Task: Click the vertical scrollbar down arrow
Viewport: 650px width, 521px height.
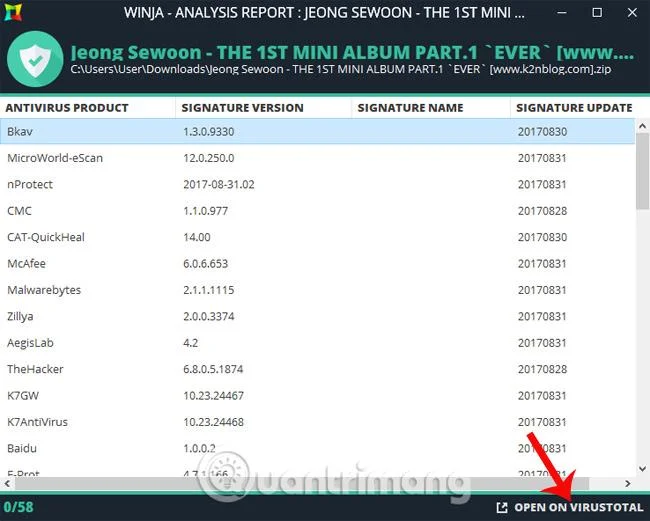Action: point(643,469)
